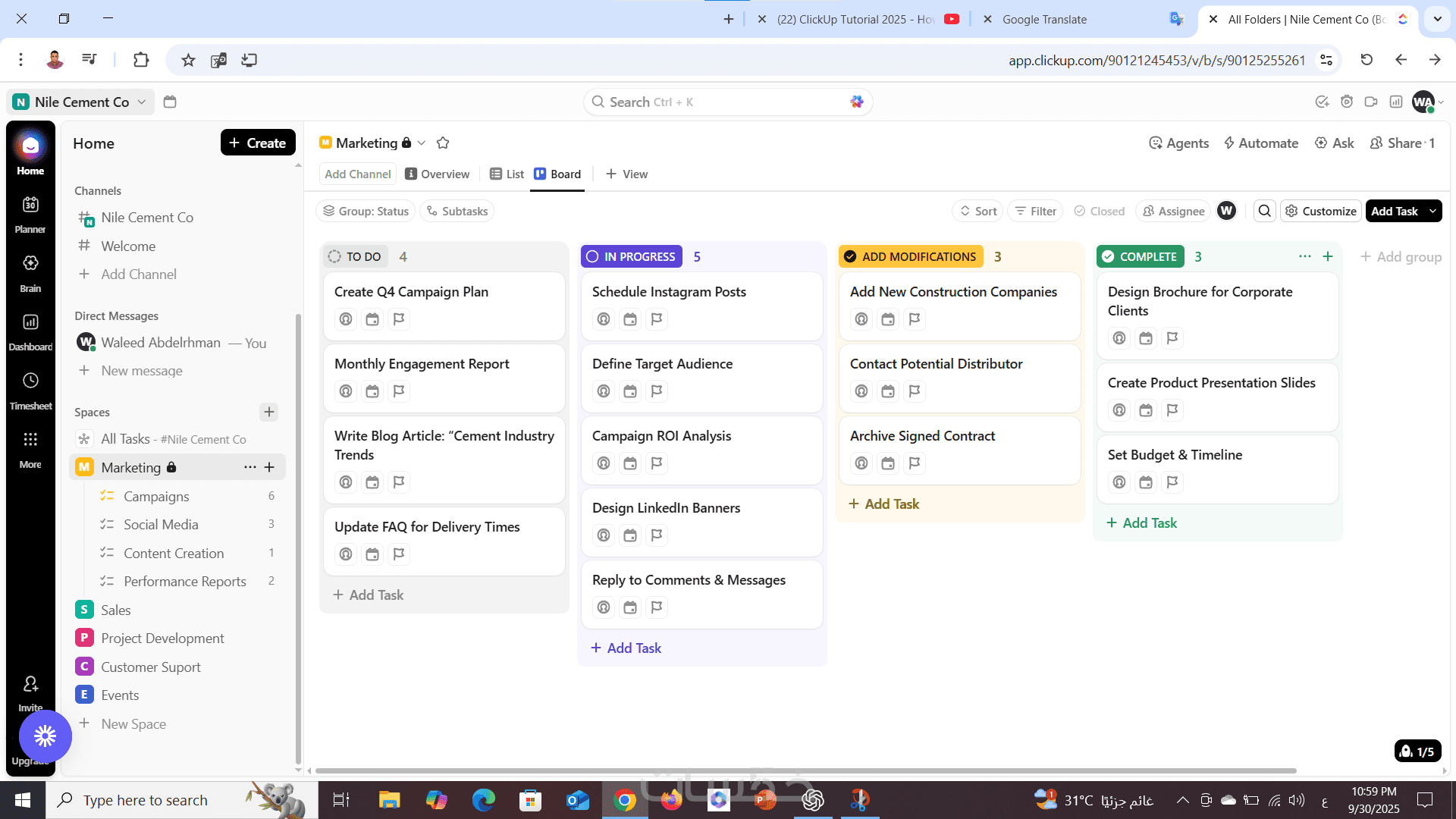This screenshot has width=1456, height=819.
Task: Assign user on Archive Signed Contract card
Action: pos(861,463)
